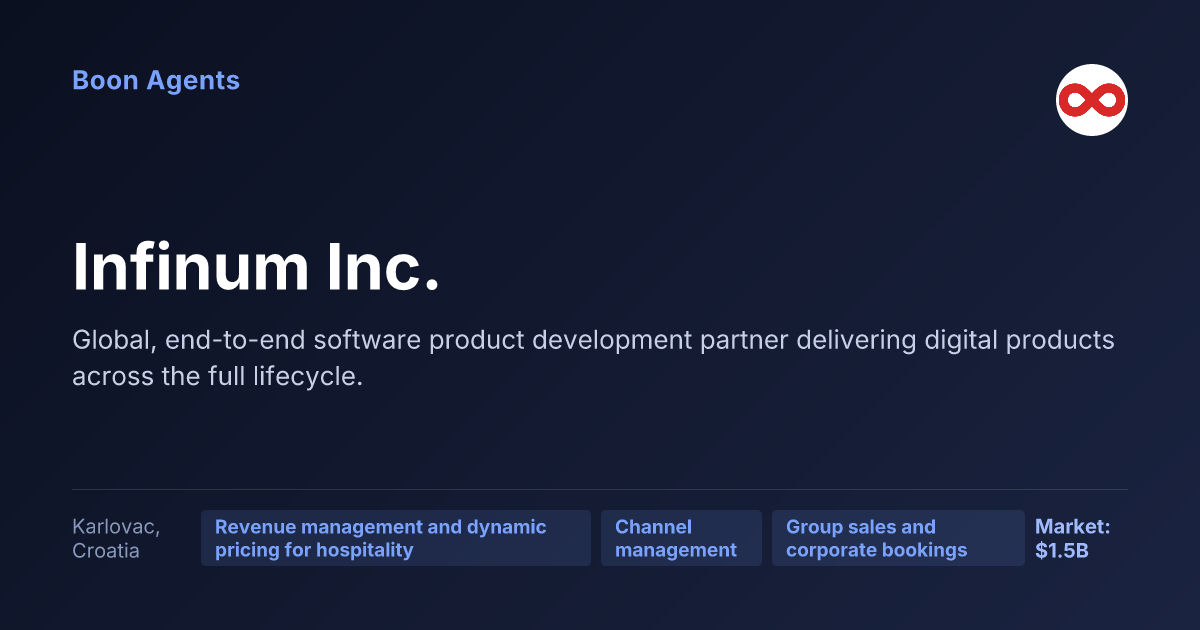The height and width of the screenshot is (630, 1200).
Task: Click the red infinity Infinum logo
Action: pos(1092,100)
